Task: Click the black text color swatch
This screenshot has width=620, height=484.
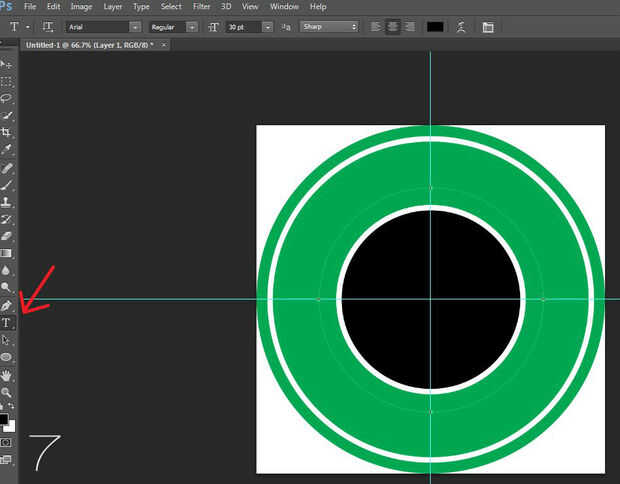Action: 435,26
